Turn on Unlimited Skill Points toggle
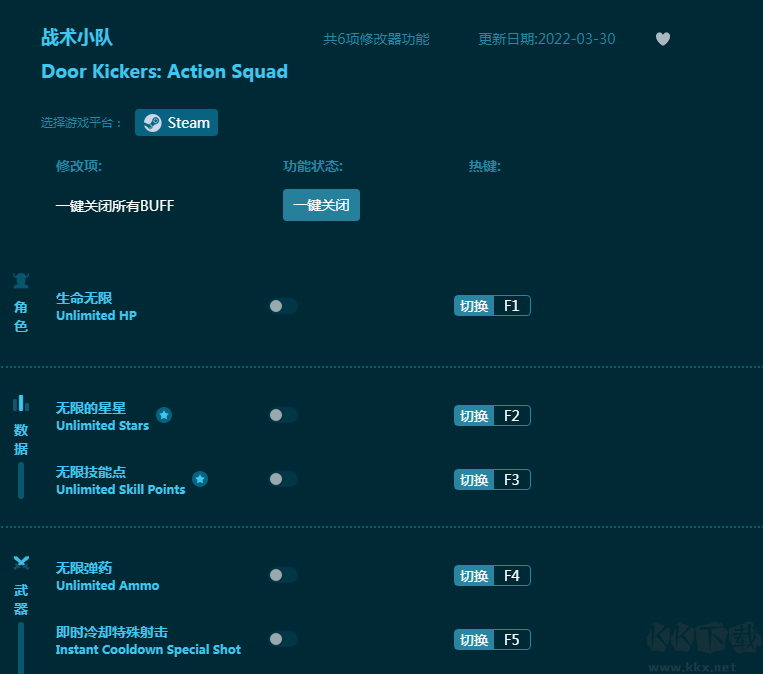Image resolution: width=763 pixels, height=674 pixels. (x=283, y=479)
